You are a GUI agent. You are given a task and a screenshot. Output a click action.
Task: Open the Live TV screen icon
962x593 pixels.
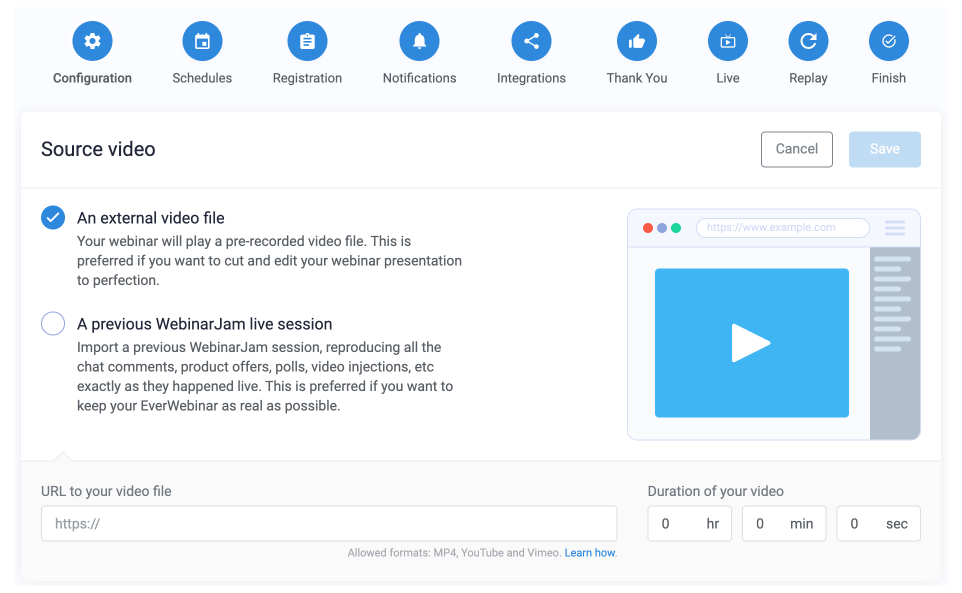point(728,41)
